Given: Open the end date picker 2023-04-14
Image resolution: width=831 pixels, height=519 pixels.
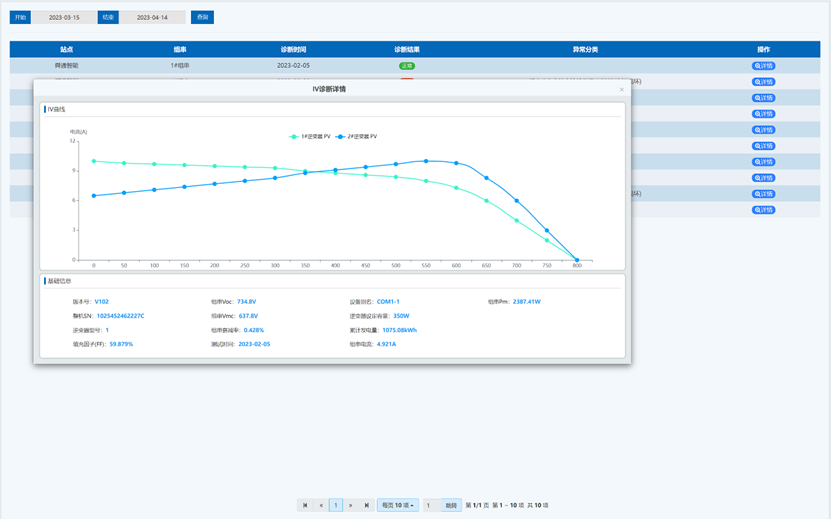Looking at the screenshot, I should (x=153, y=17).
